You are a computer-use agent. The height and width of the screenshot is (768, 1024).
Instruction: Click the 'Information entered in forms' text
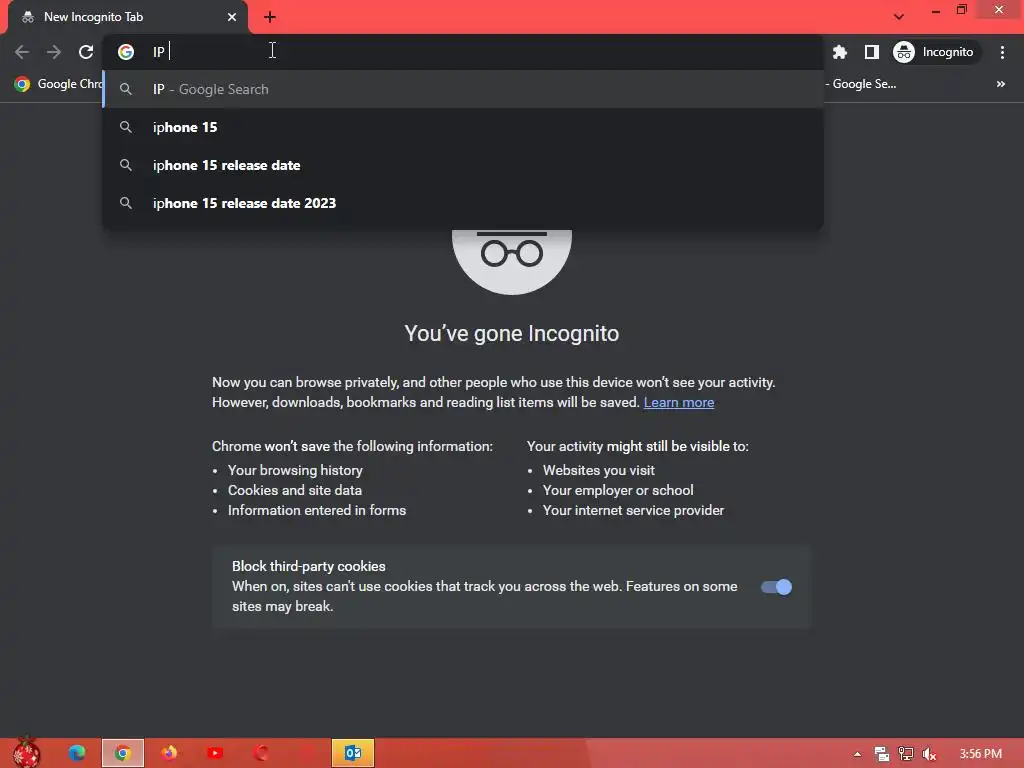coord(317,510)
